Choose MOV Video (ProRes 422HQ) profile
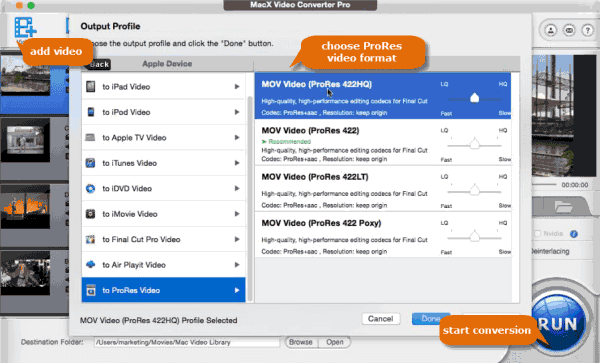Screen dimensions: 600x363 (383, 96)
